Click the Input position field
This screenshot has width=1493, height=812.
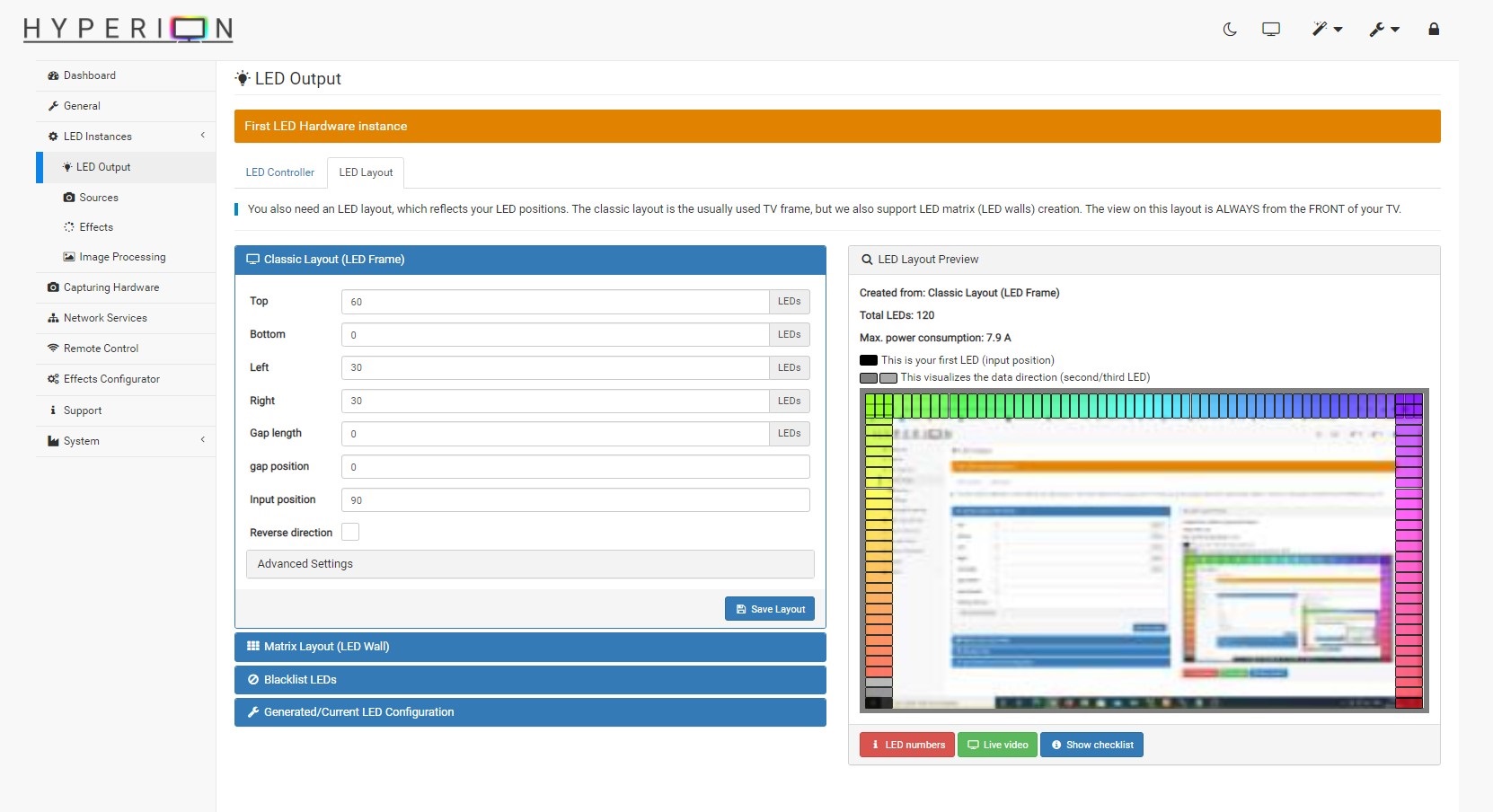(x=575, y=500)
